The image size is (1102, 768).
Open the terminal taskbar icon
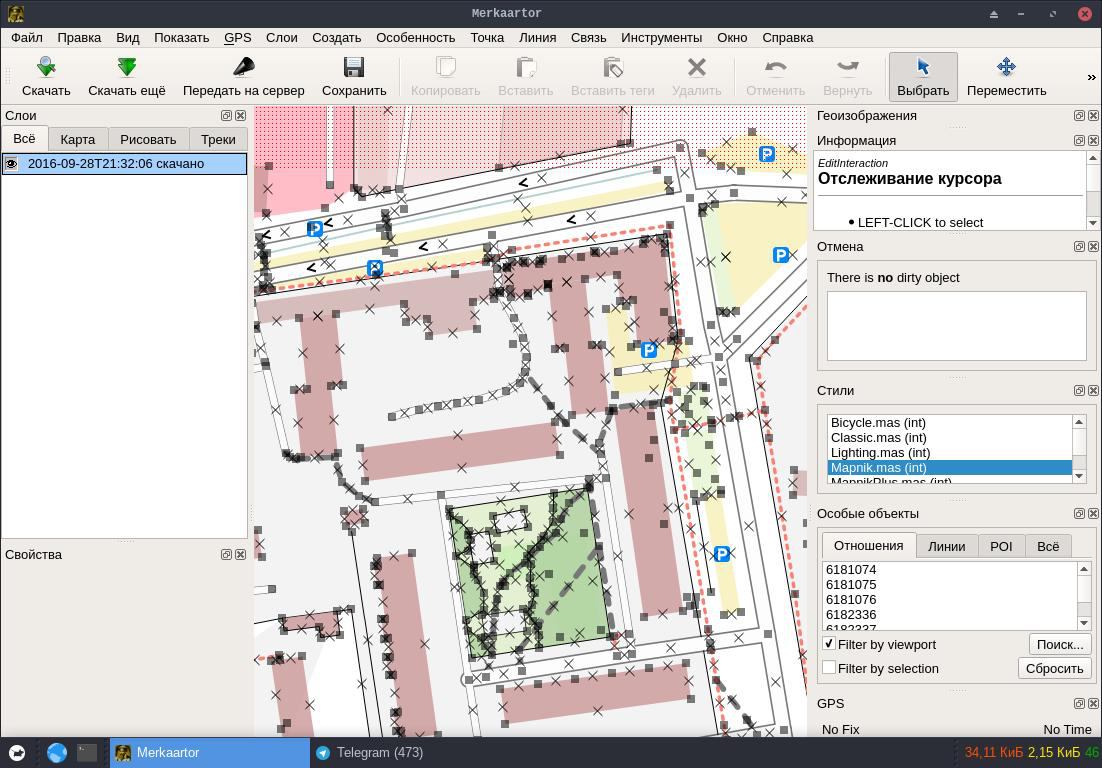pyautogui.click(x=87, y=753)
